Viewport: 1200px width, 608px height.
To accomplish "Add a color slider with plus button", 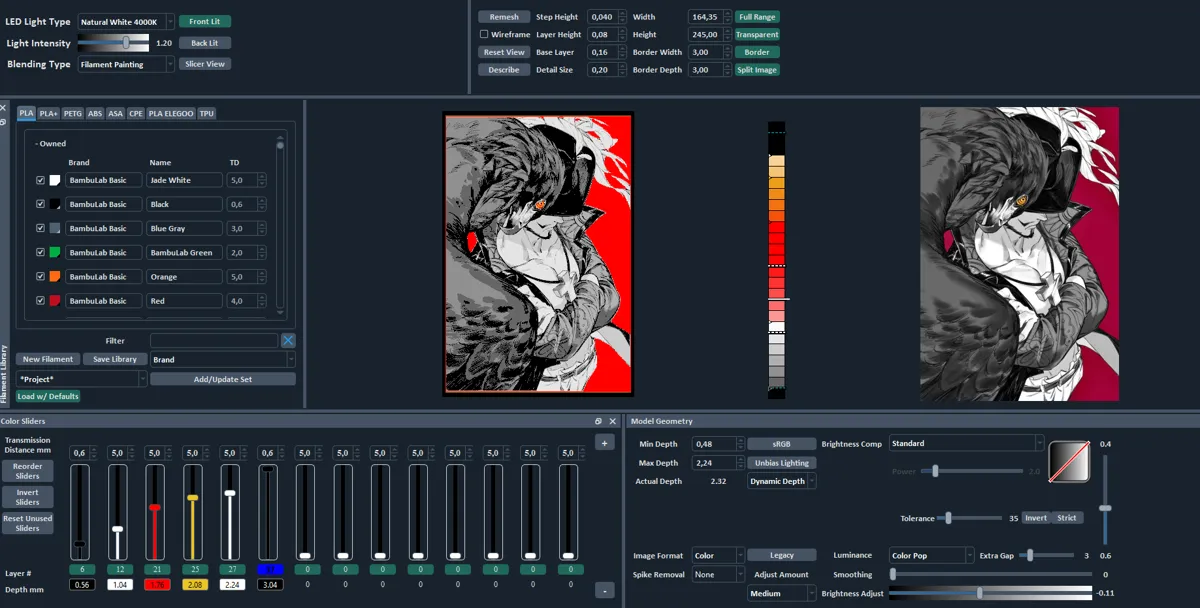I will coord(605,443).
